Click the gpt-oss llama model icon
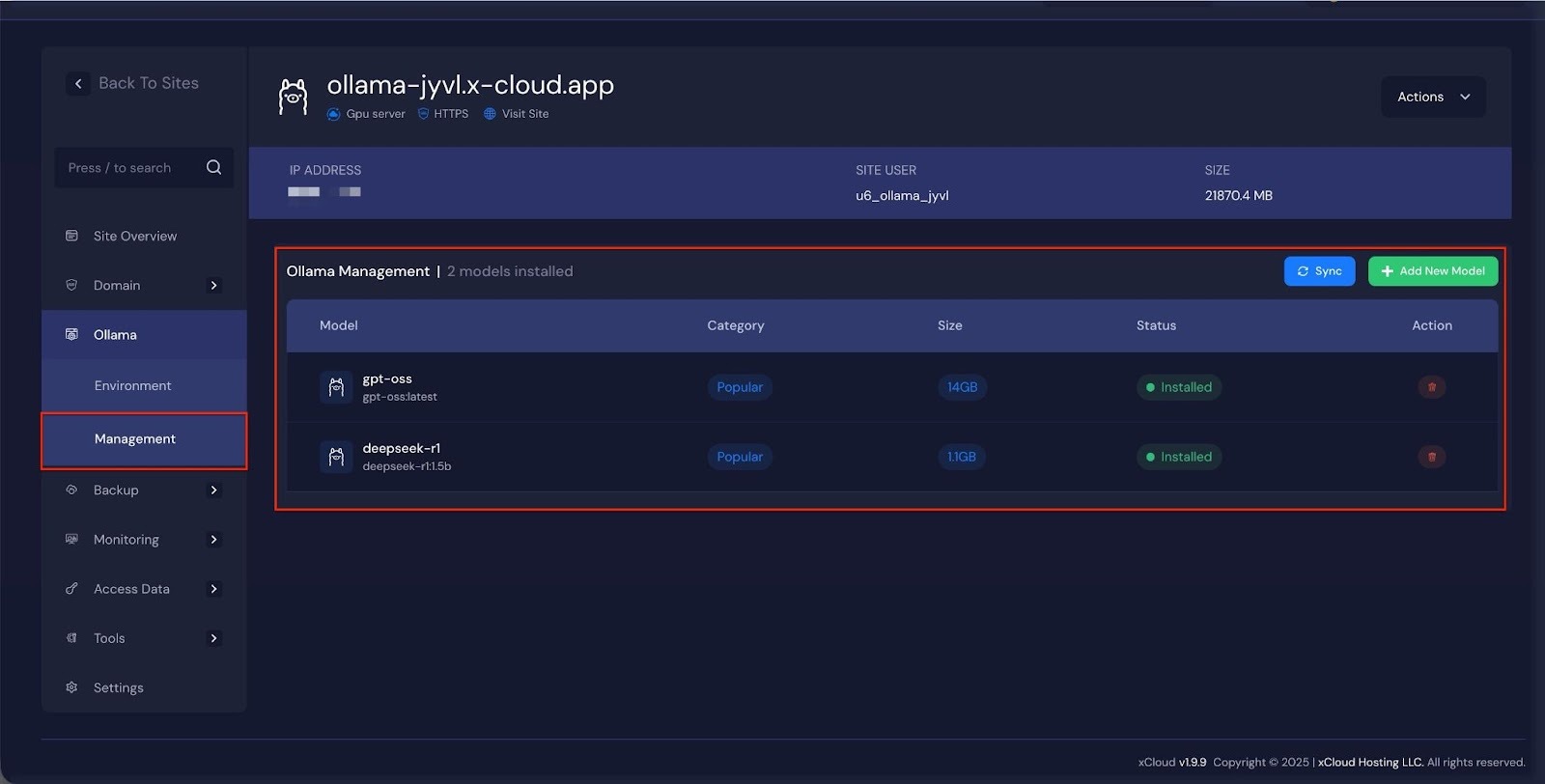Image resolution: width=1545 pixels, height=784 pixels. click(336, 387)
